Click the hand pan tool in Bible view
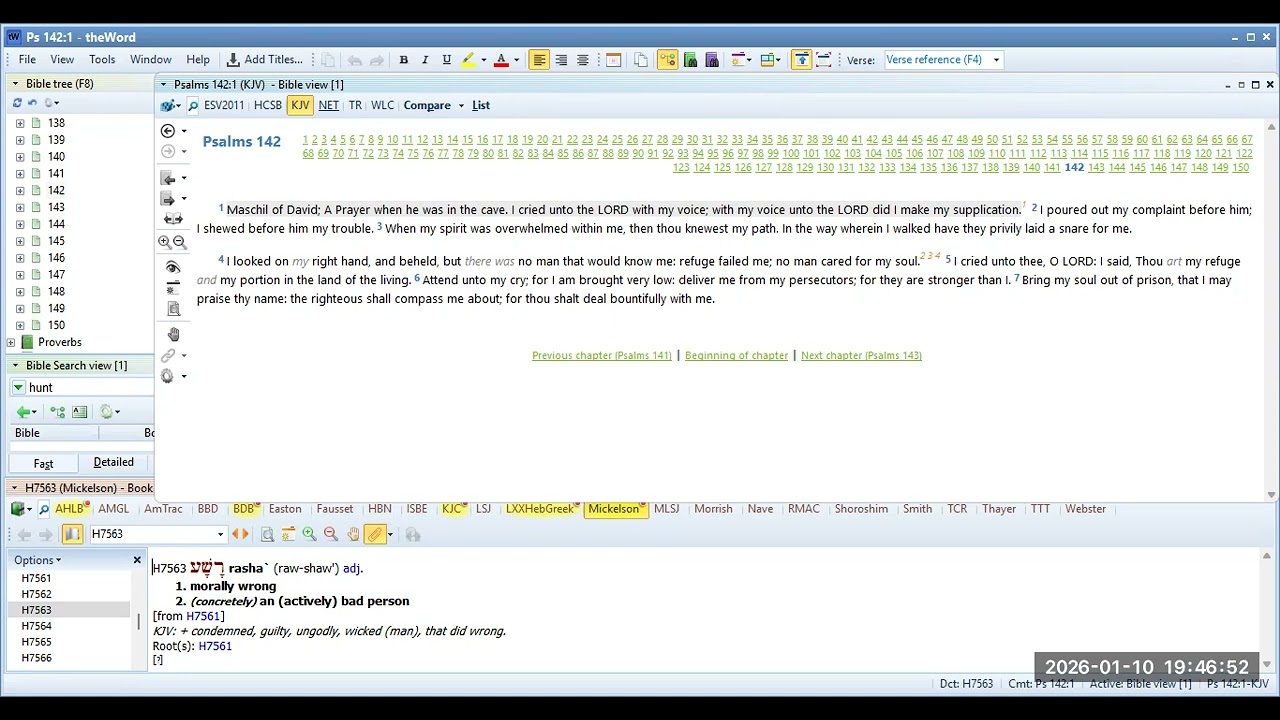This screenshot has width=1280, height=720. (x=173, y=334)
